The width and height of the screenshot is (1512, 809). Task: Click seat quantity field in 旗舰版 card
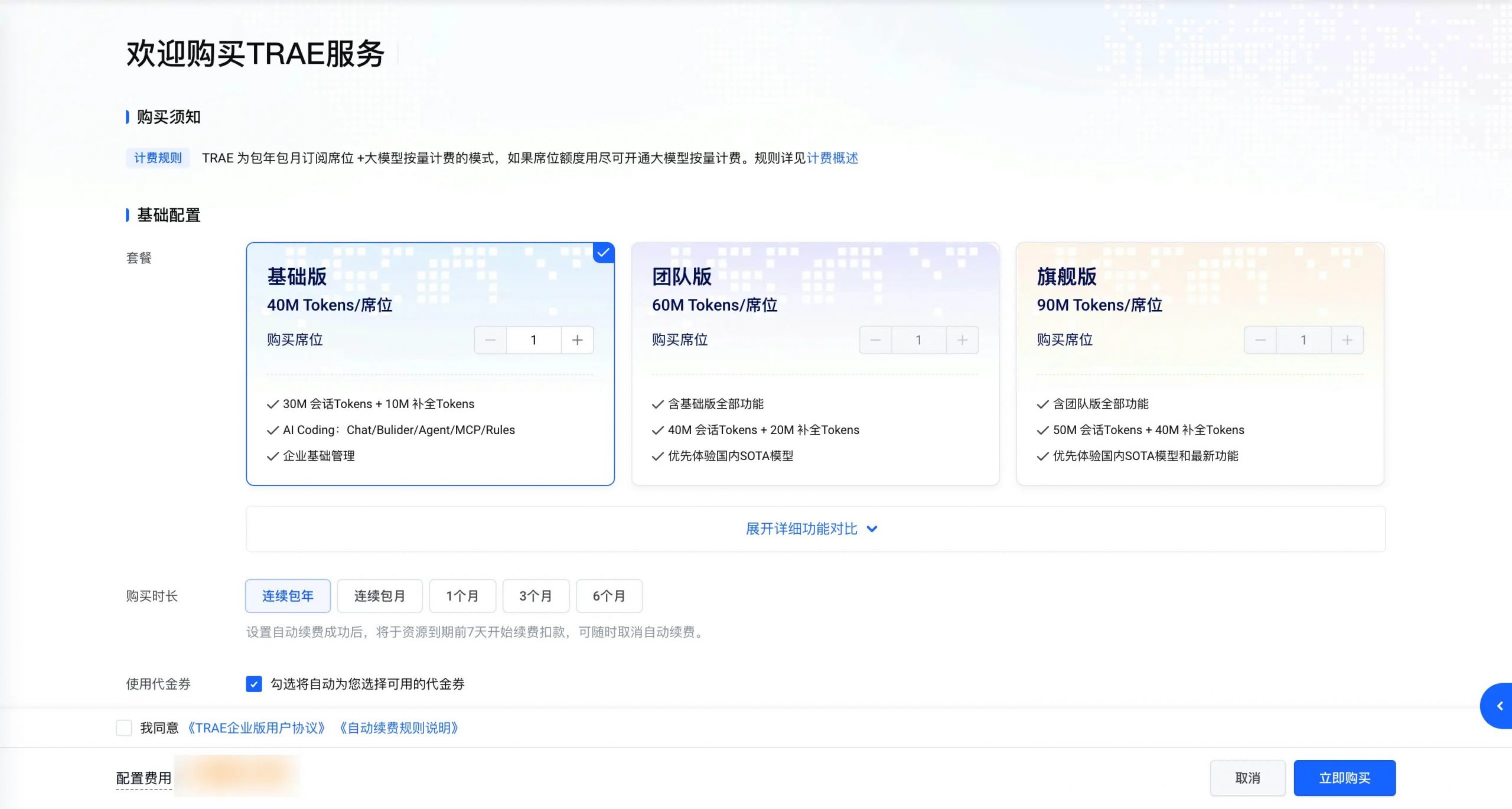click(1304, 340)
